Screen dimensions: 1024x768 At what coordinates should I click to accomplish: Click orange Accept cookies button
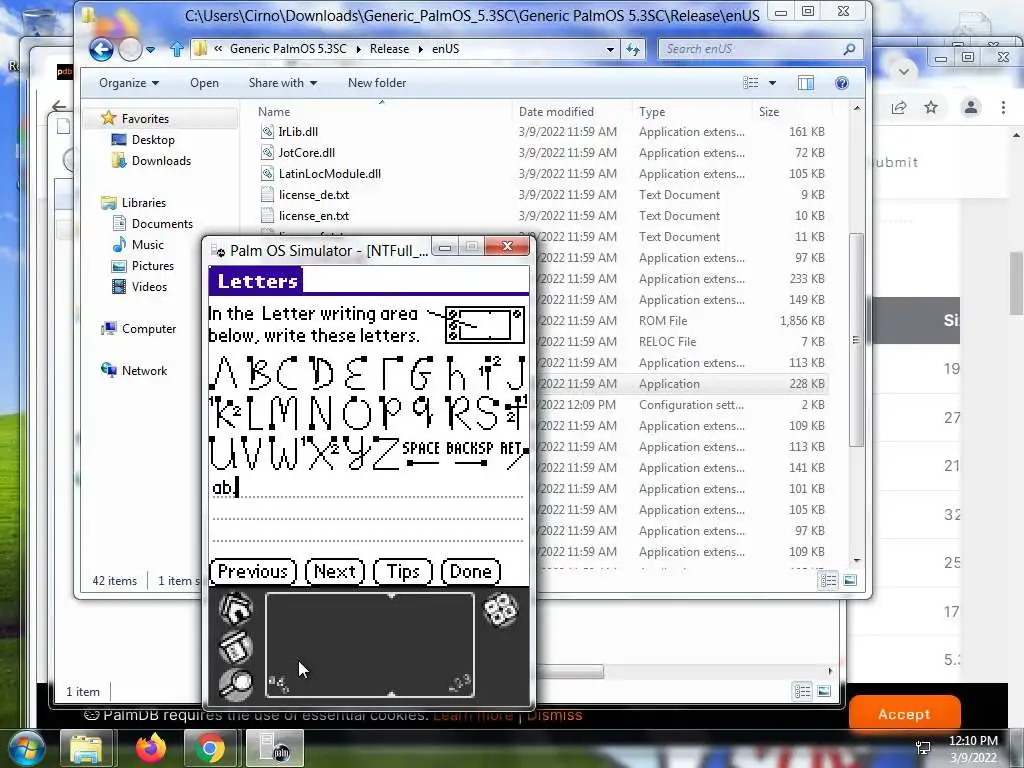[x=904, y=714]
